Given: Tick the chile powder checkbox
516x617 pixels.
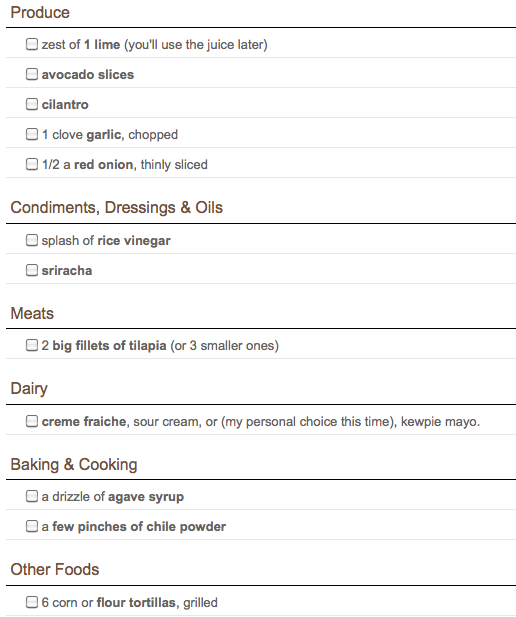Looking at the screenshot, I should [32, 526].
